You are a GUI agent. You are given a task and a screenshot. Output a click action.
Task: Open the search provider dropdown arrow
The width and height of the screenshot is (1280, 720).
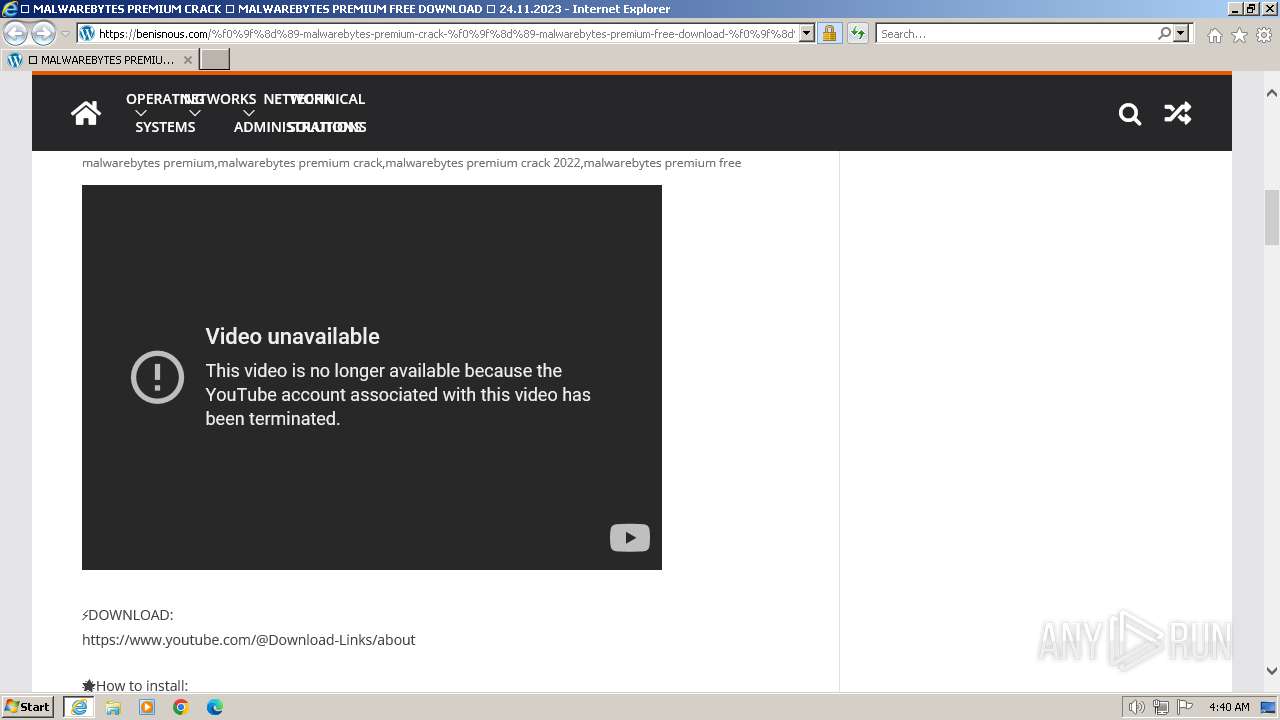[1181, 33]
